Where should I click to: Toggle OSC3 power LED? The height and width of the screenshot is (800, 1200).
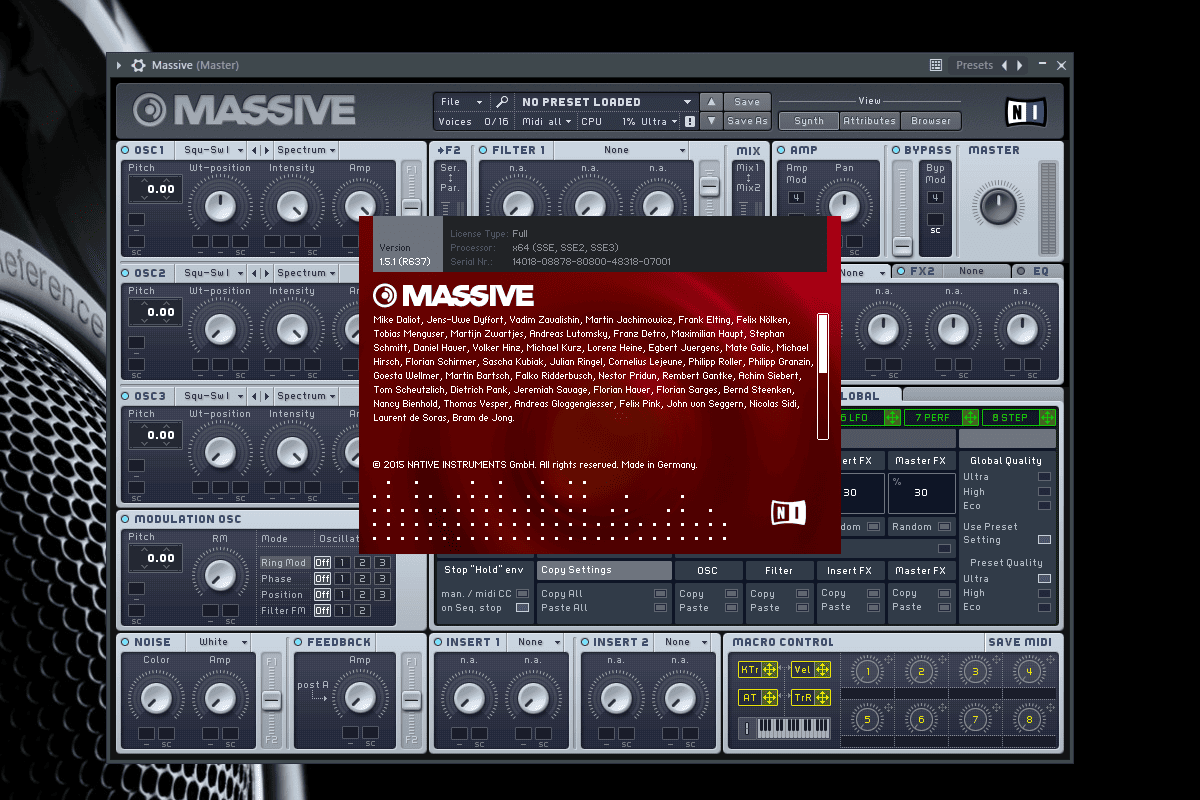126,396
